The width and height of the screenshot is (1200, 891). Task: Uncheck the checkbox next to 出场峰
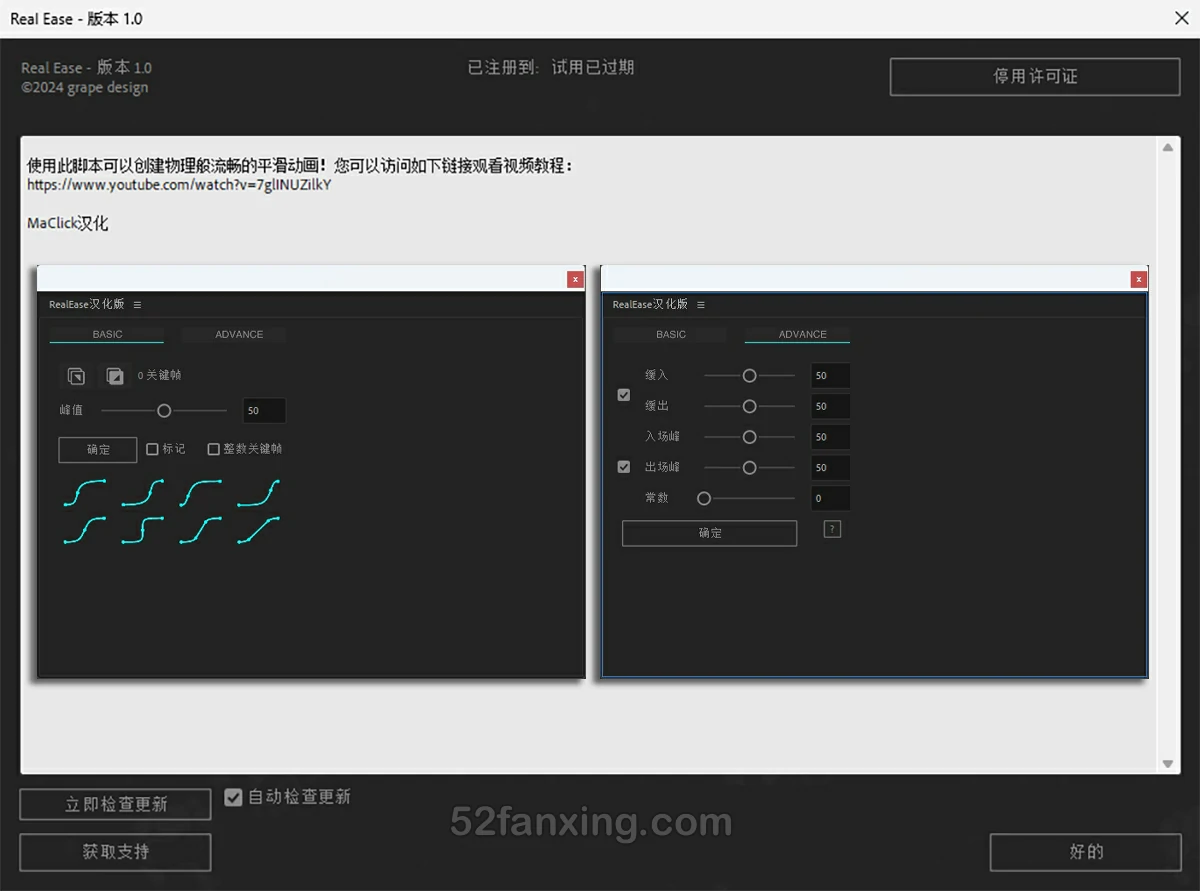tap(624, 467)
